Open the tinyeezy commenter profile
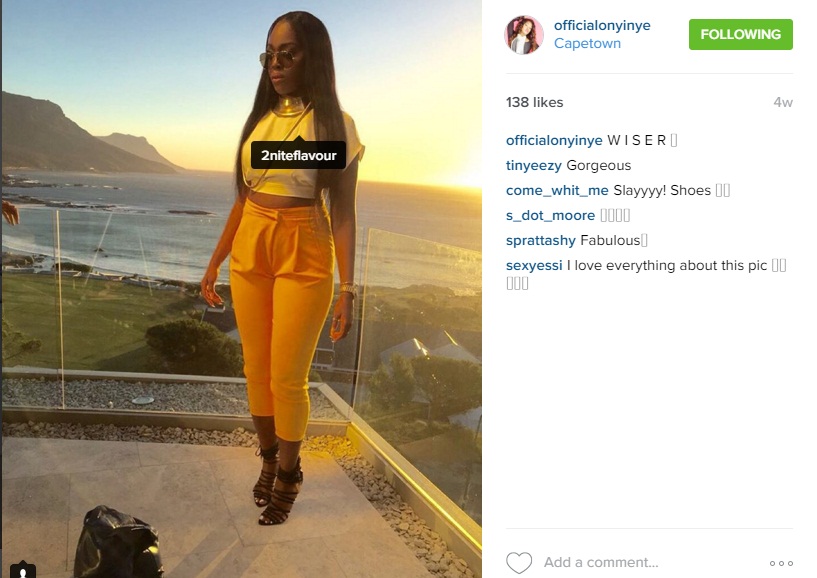817x578 pixels. (534, 166)
